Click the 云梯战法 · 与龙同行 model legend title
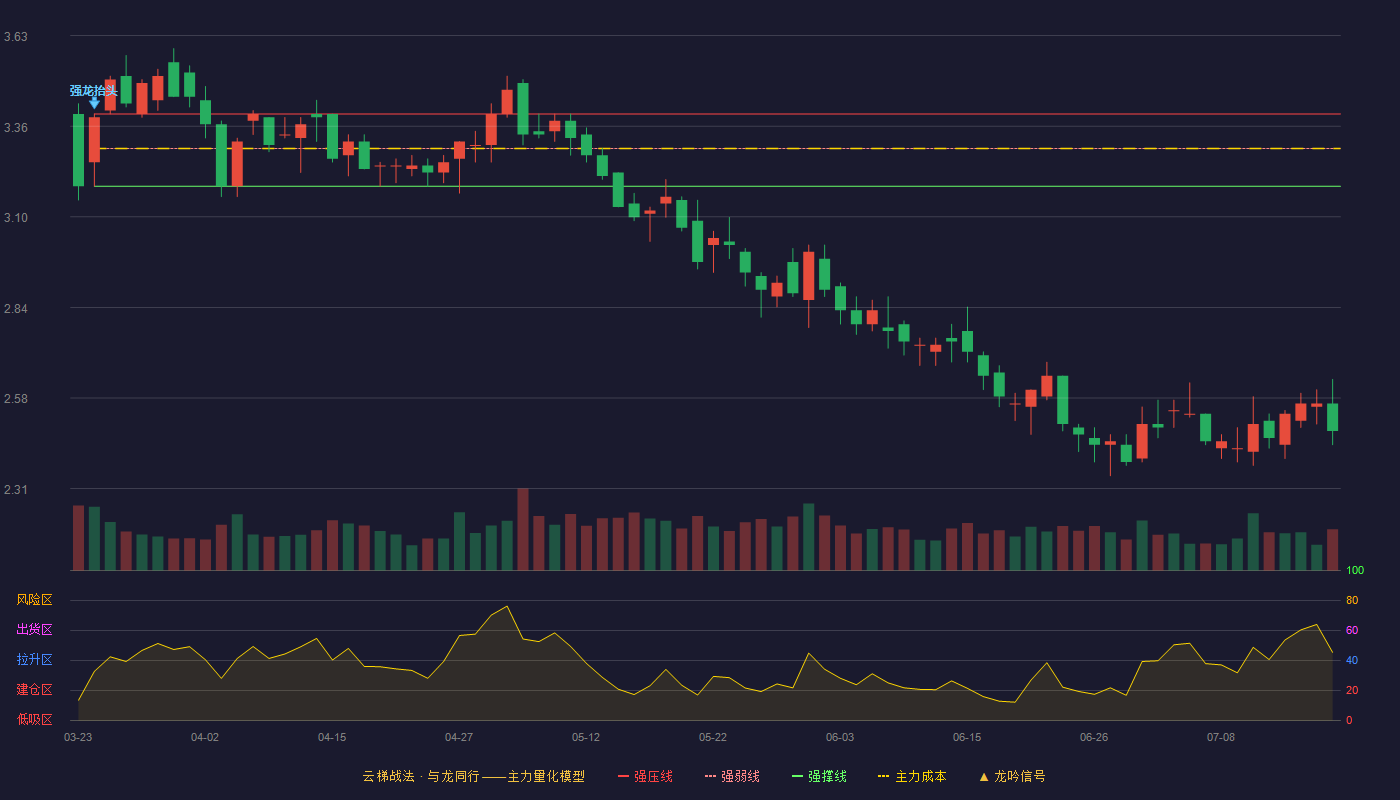Image resolution: width=1400 pixels, height=800 pixels. (473, 776)
